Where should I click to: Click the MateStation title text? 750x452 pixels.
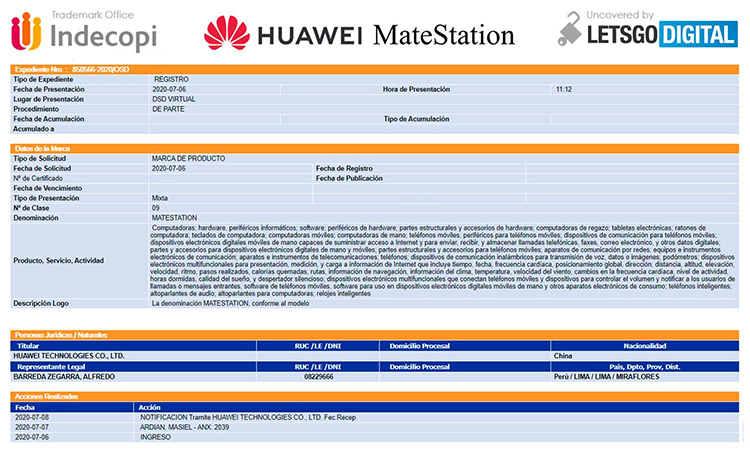pos(444,35)
